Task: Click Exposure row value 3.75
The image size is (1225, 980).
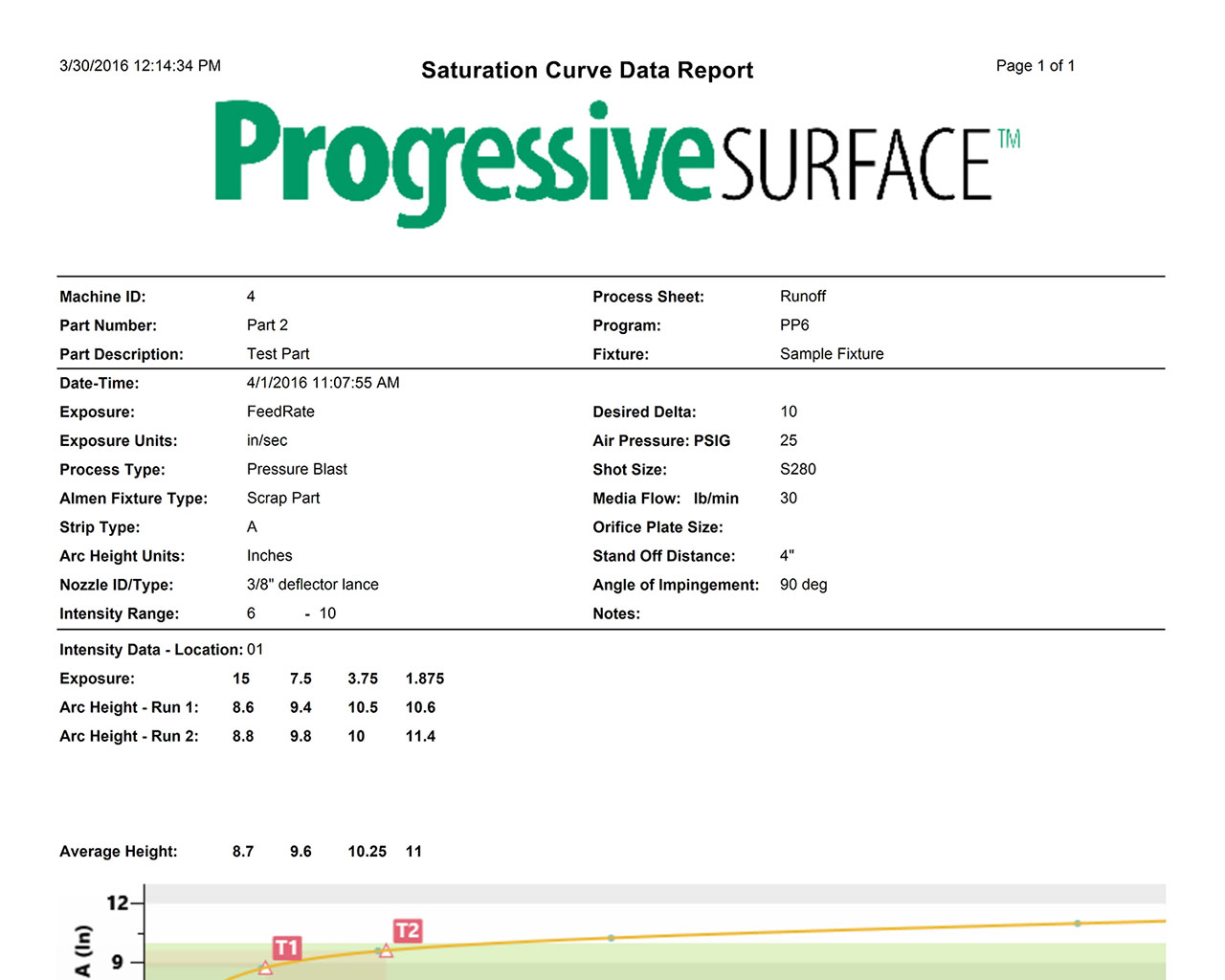Action: coord(363,679)
